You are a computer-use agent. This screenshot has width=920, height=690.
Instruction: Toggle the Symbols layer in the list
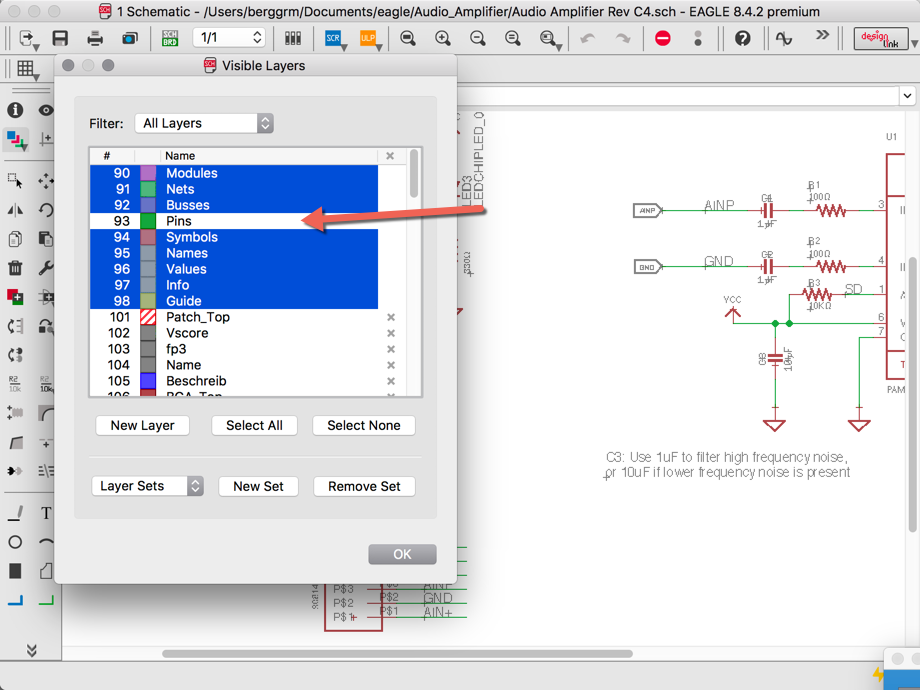(191, 237)
